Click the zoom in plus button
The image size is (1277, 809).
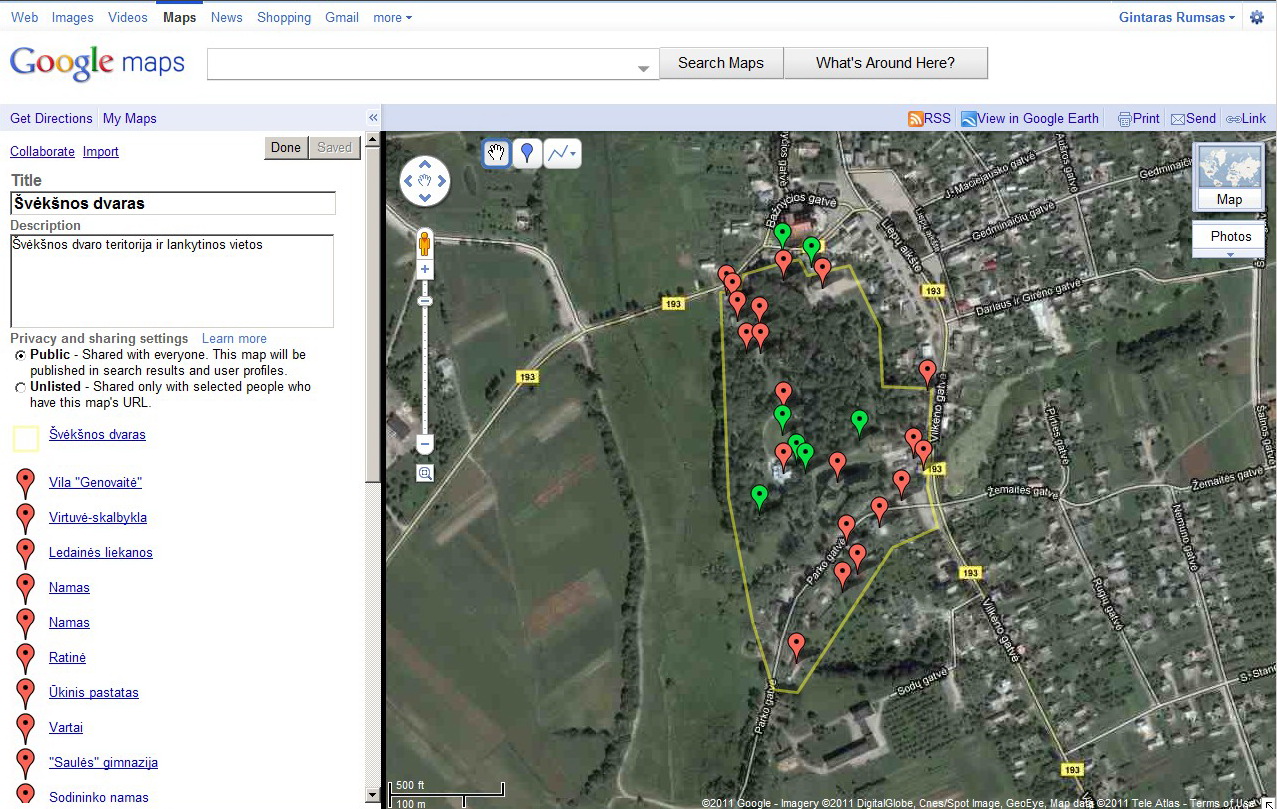425,270
